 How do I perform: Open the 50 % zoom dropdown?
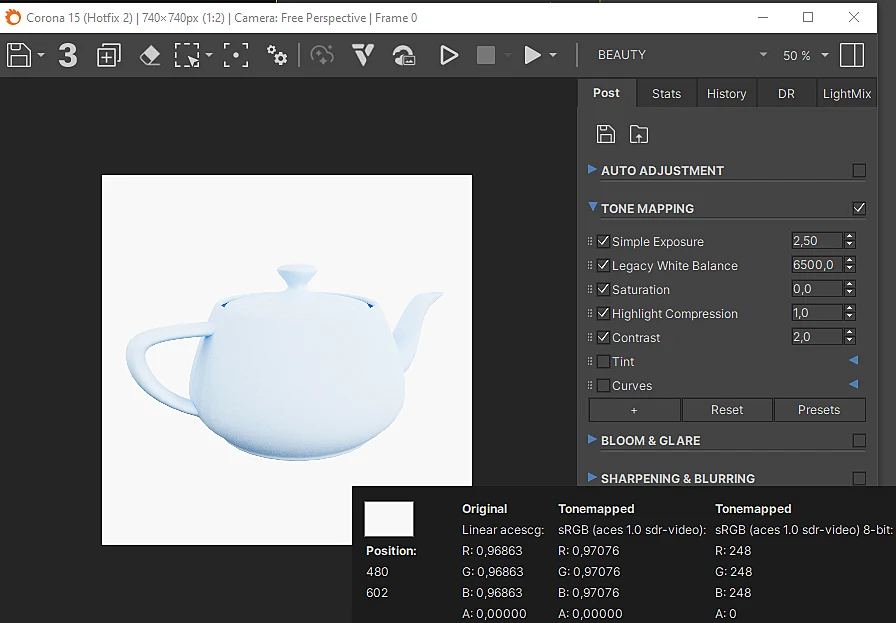(x=806, y=55)
